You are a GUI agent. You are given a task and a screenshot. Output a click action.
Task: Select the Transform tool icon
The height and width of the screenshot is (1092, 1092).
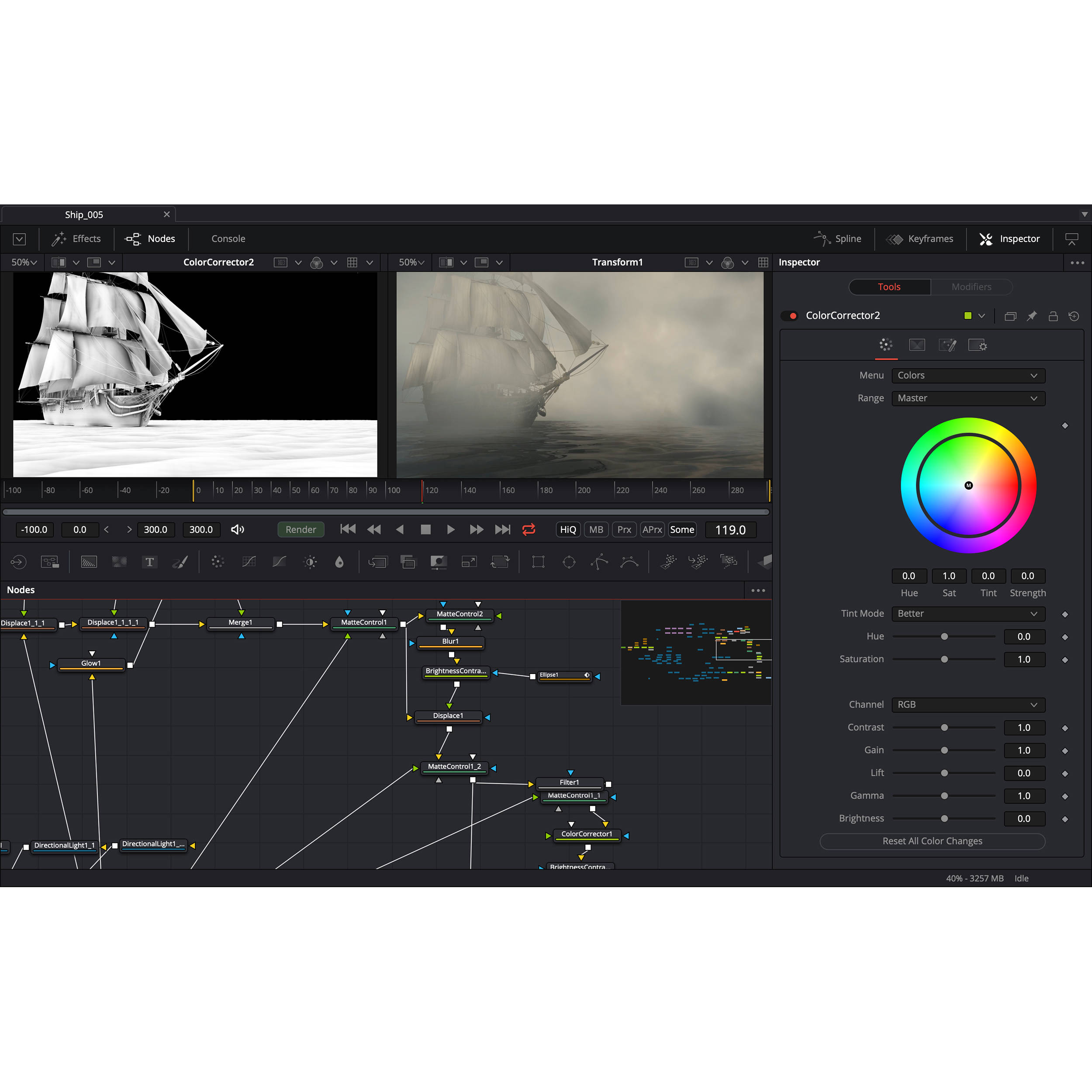[500, 561]
